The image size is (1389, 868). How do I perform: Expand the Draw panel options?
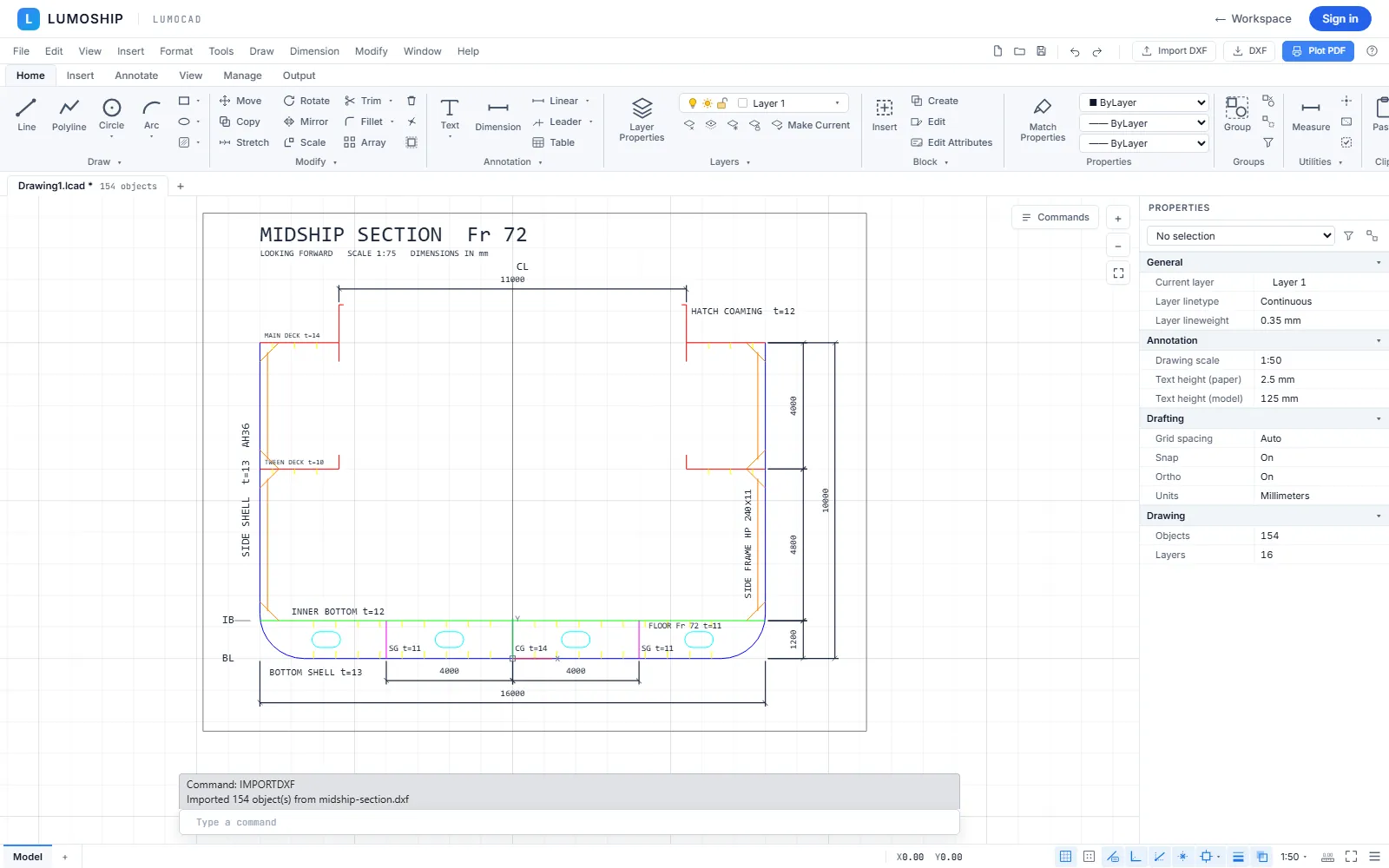click(x=105, y=161)
